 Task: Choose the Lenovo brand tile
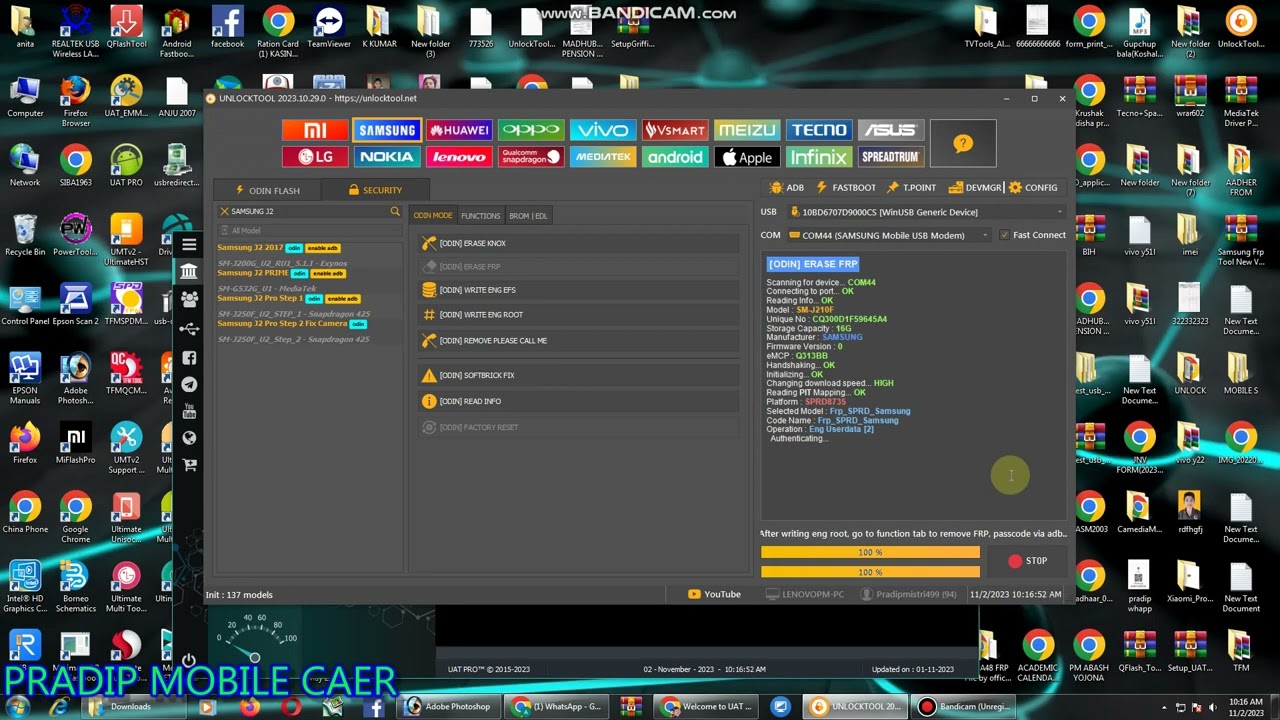[459, 157]
